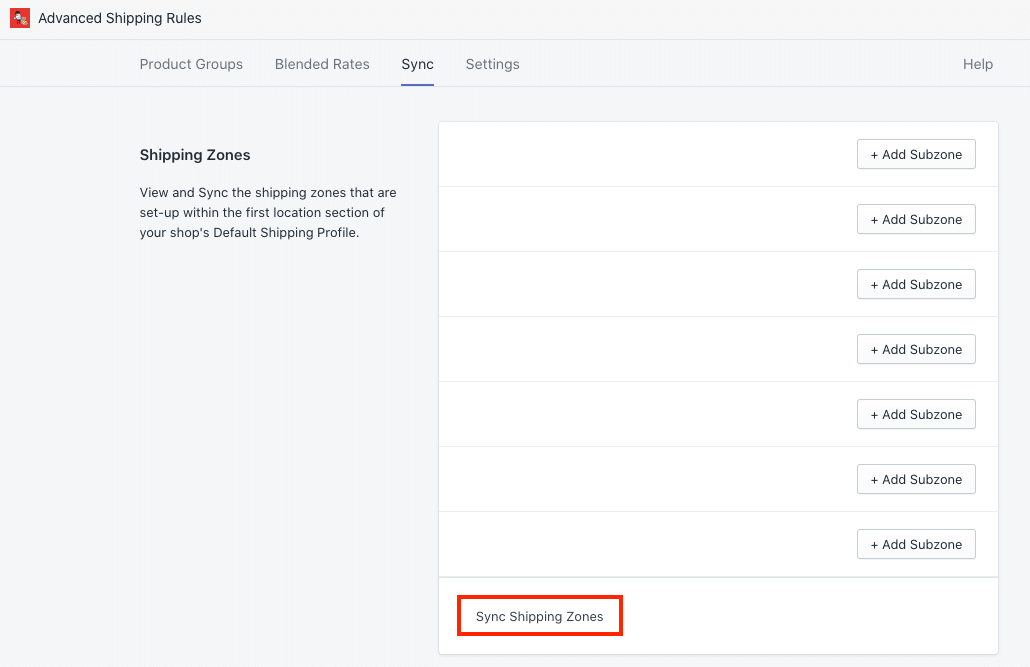Hit Add Subzone in the sixth zone row
1030x667 pixels.
[x=915, y=479]
